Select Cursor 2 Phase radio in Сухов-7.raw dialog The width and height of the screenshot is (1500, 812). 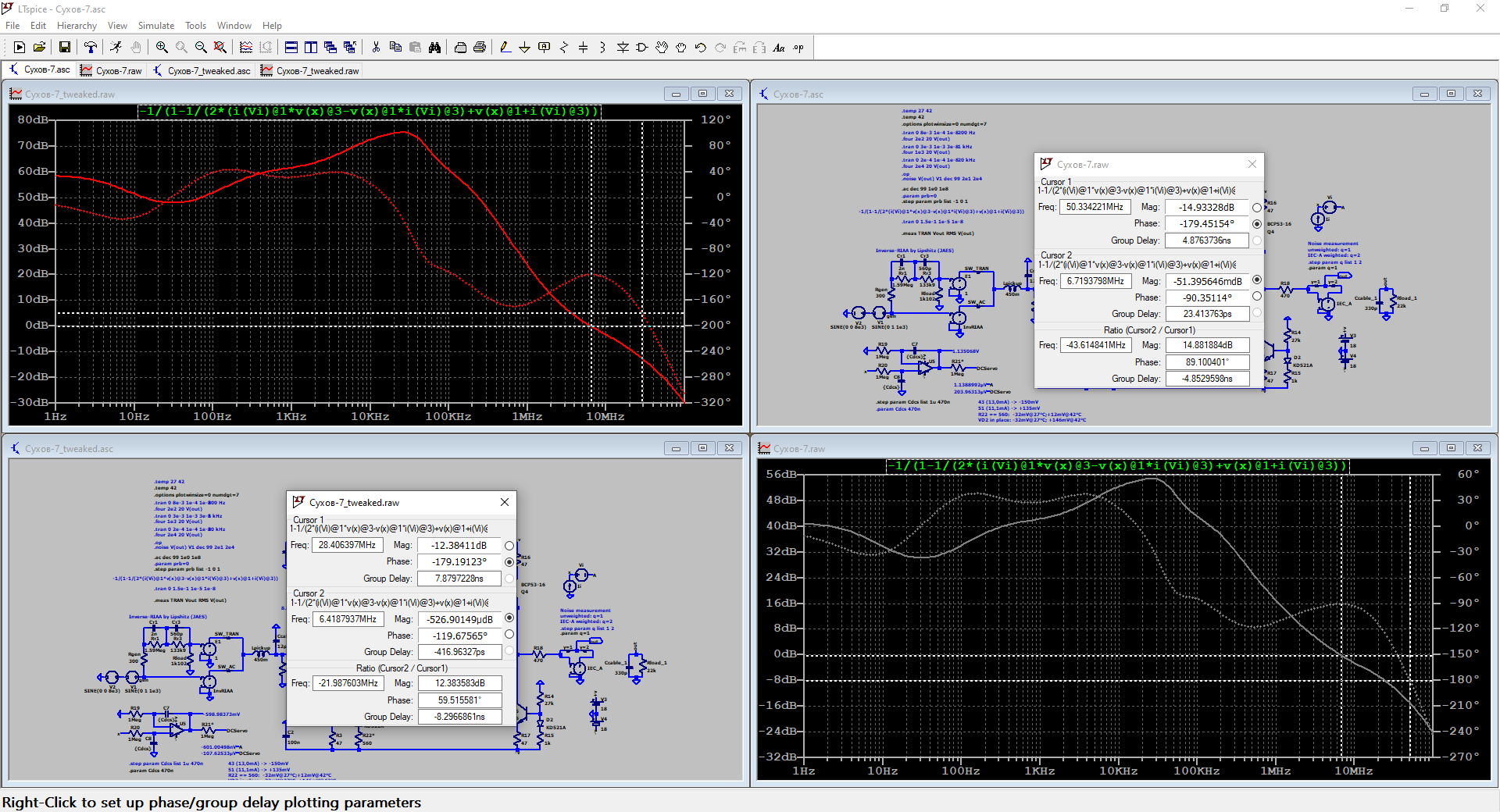pyautogui.click(x=1256, y=297)
